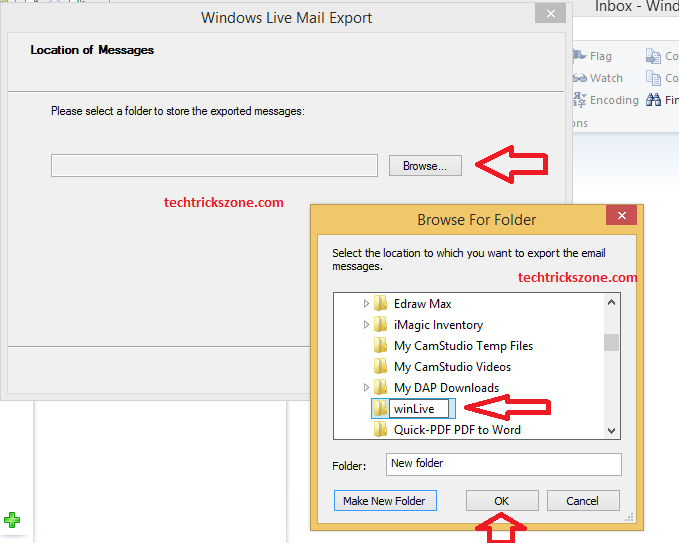Image resolution: width=679 pixels, height=543 pixels.
Task: Confirm with the OK button
Action: tap(502, 501)
